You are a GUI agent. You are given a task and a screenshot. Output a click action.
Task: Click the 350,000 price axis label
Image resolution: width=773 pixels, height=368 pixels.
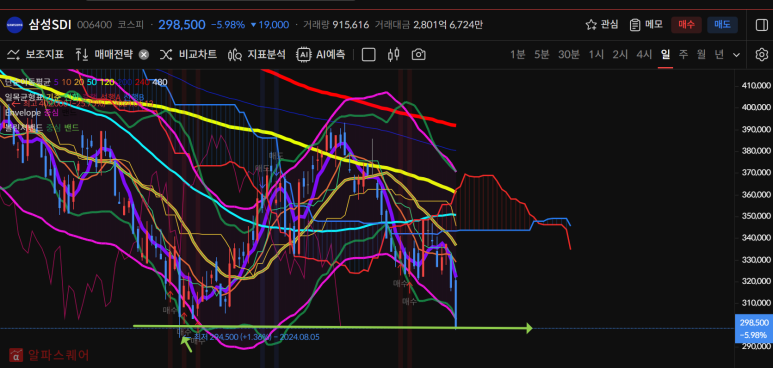756,216
